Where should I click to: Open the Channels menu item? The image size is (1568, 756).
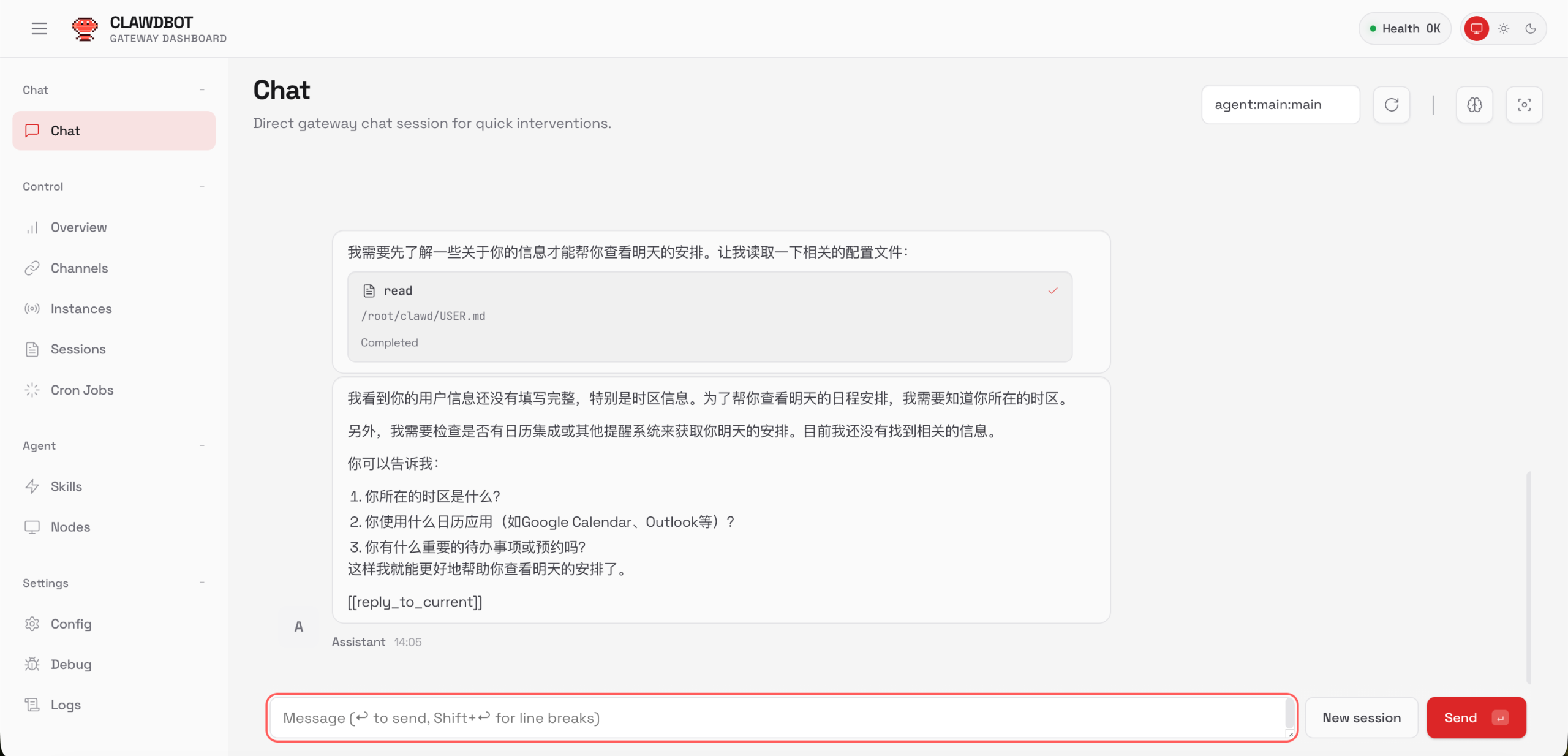click(x=79, y=268)
